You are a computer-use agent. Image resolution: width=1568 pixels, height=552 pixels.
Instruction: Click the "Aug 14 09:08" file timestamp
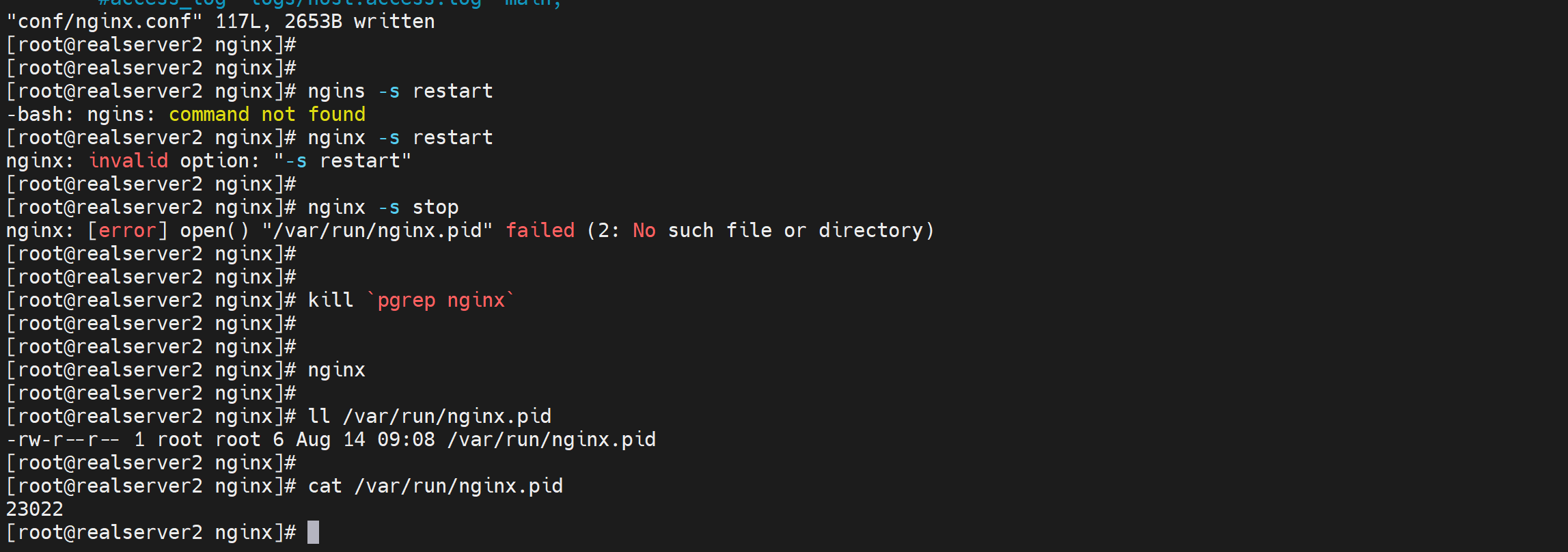point(365,439)
